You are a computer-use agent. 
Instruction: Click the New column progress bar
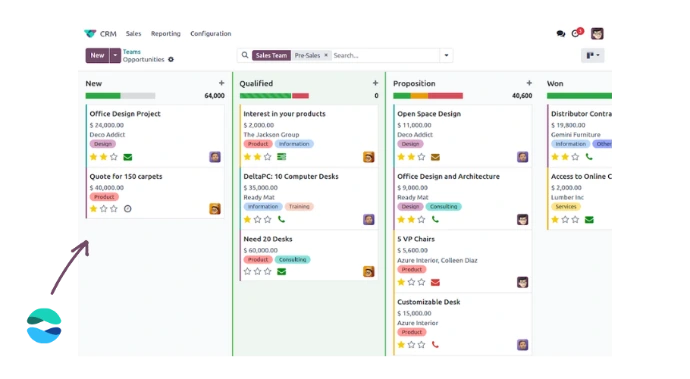tap(120, 96)
